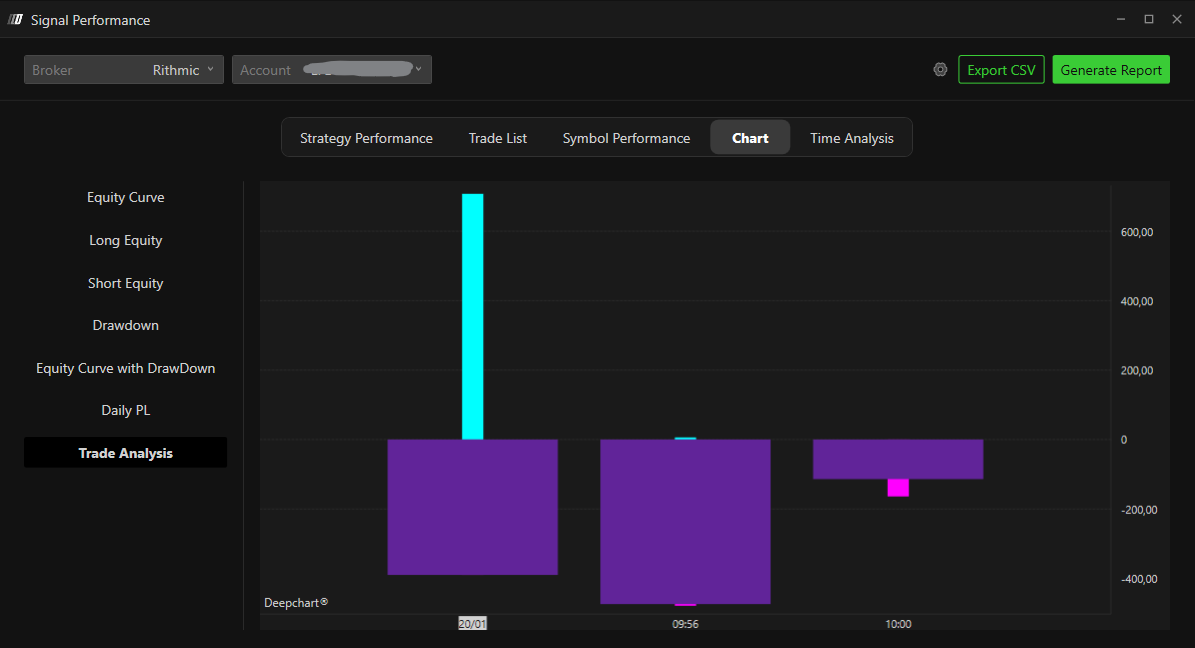The image size is (1195, 648).
Task: Select the Trade Analysis sidebar item
Action: 126,453
